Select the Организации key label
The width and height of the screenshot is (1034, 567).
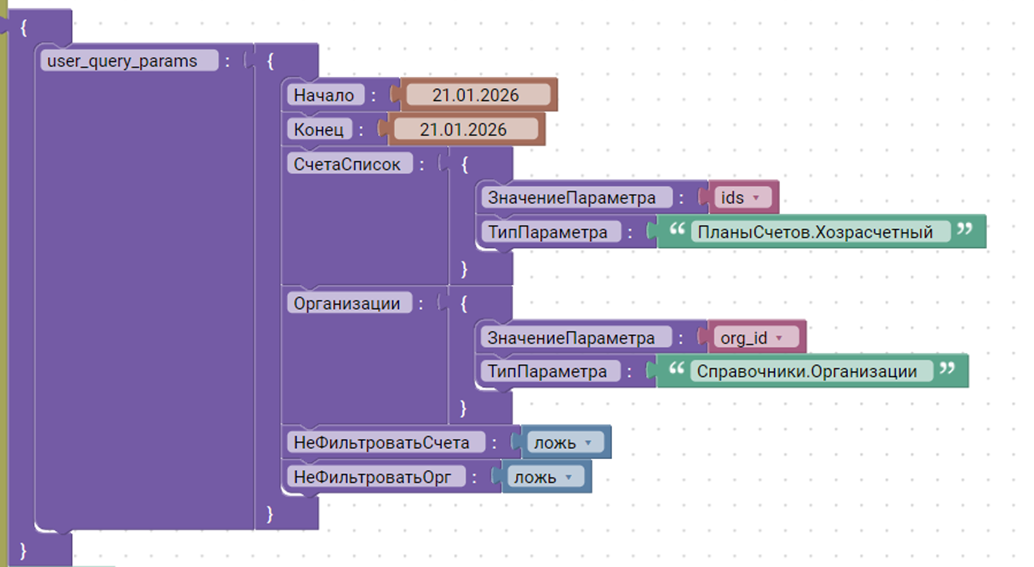pos(347,303)
